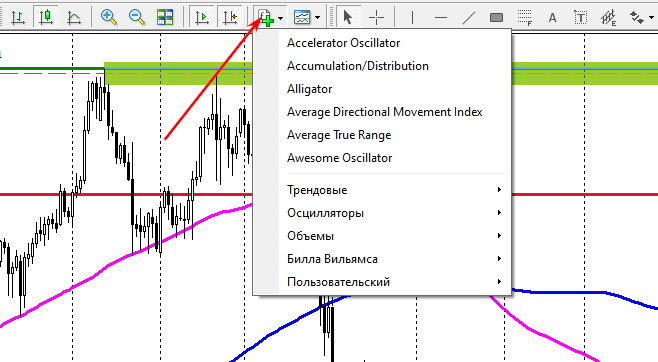Add text with the A tool
The width and height of the screenshot is (658, 362).
tap(553, 17)
